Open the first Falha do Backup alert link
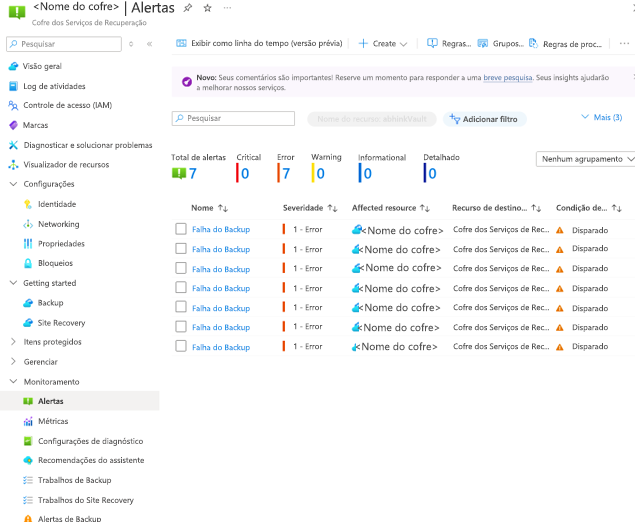635x522 pixels. pos(221,230)
